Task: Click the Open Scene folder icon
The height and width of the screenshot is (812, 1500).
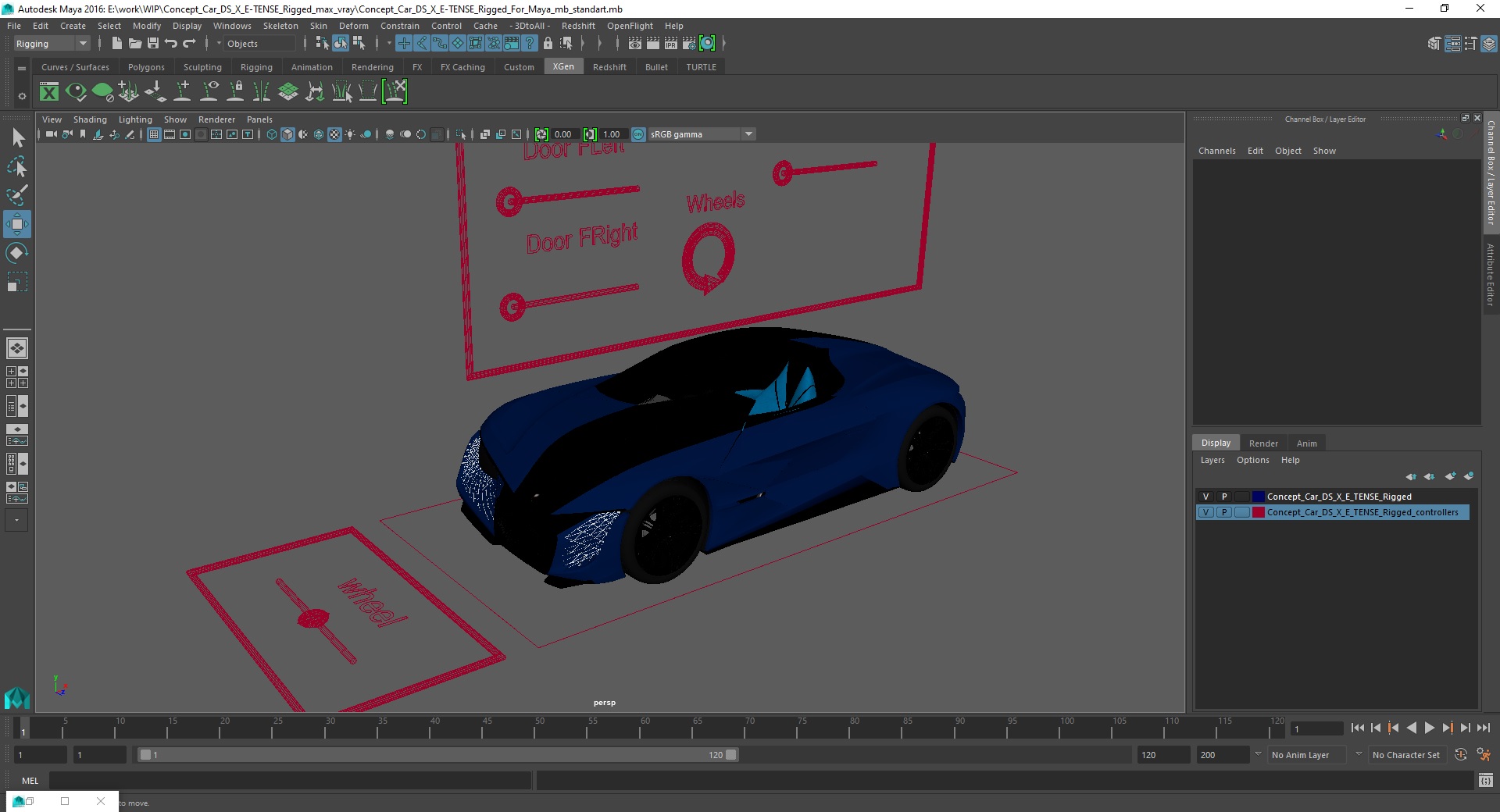Action: point(135,44)
